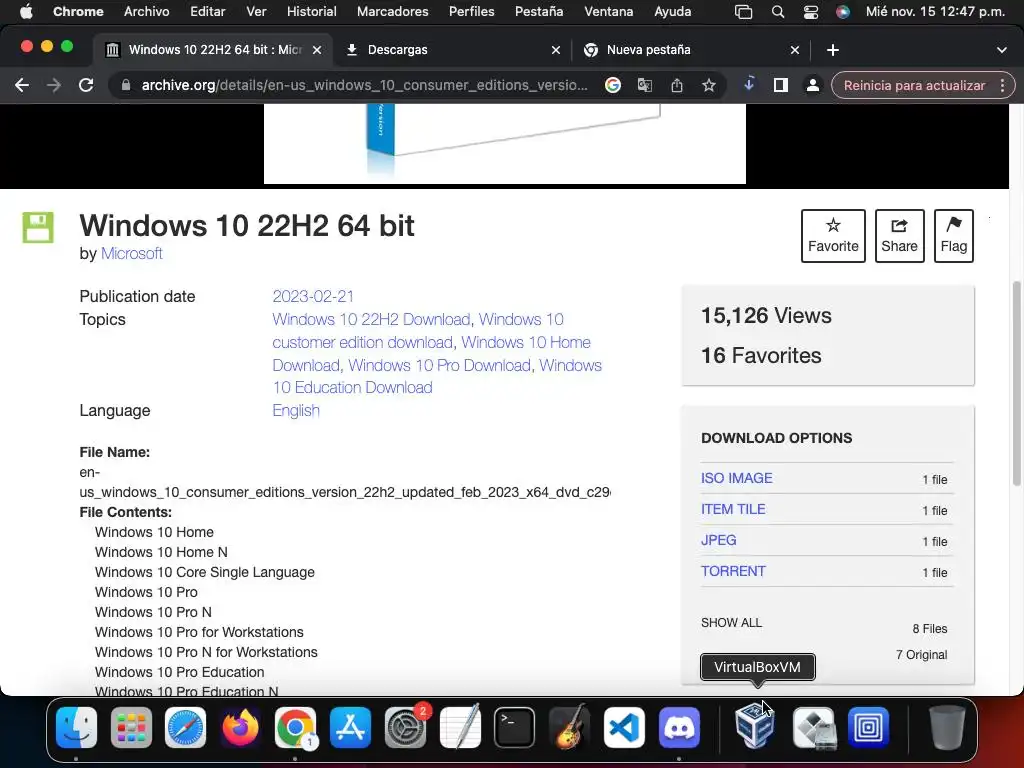This screenshot has height=768, width=1024.
Task: Open TextEdit from the Dock
Action: [460, 728]
